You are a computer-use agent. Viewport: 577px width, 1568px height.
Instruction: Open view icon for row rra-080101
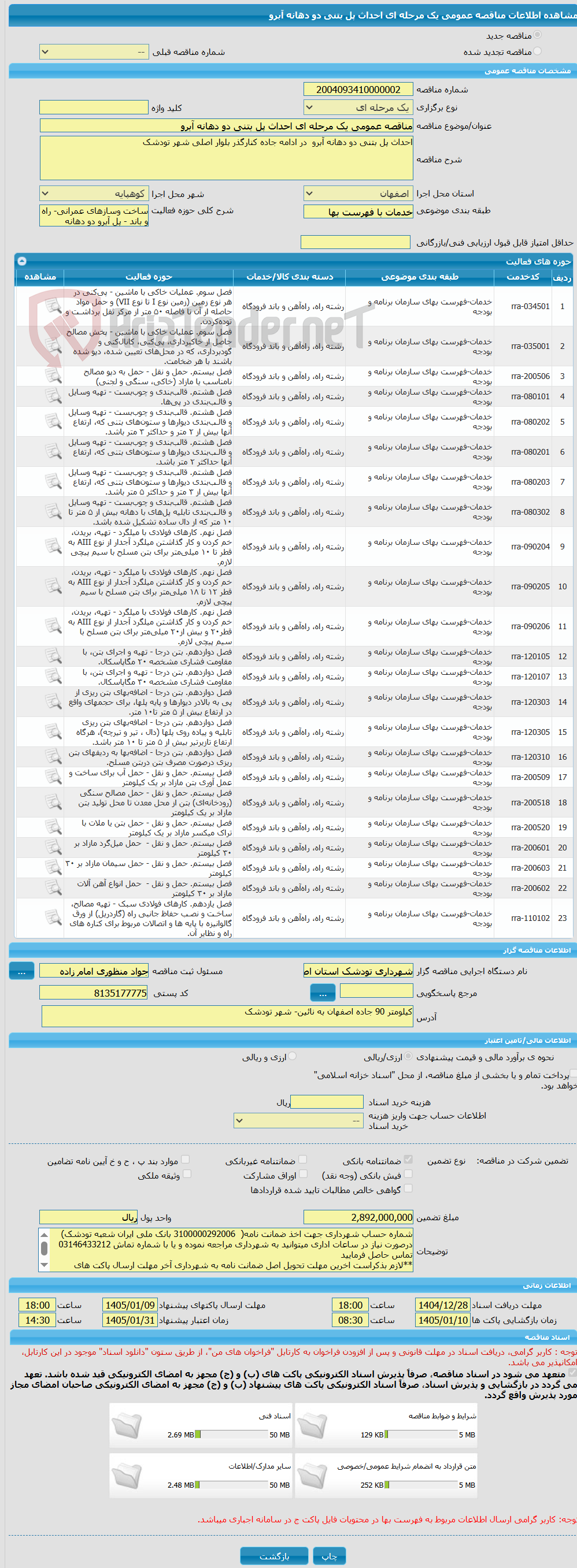[x=54, y=396]
